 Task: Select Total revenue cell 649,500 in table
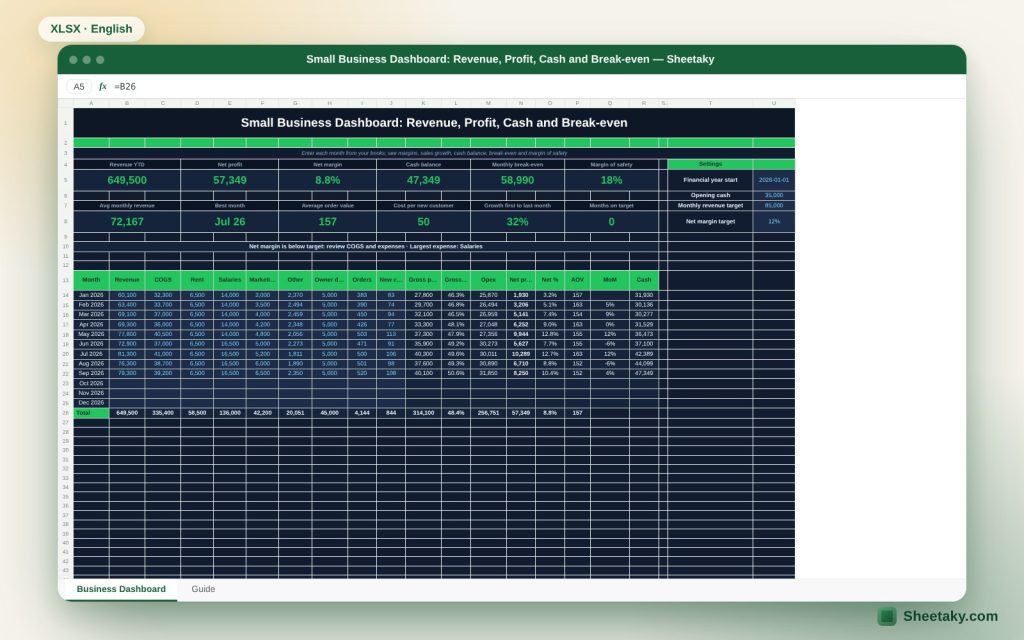[x=127, y=413]
